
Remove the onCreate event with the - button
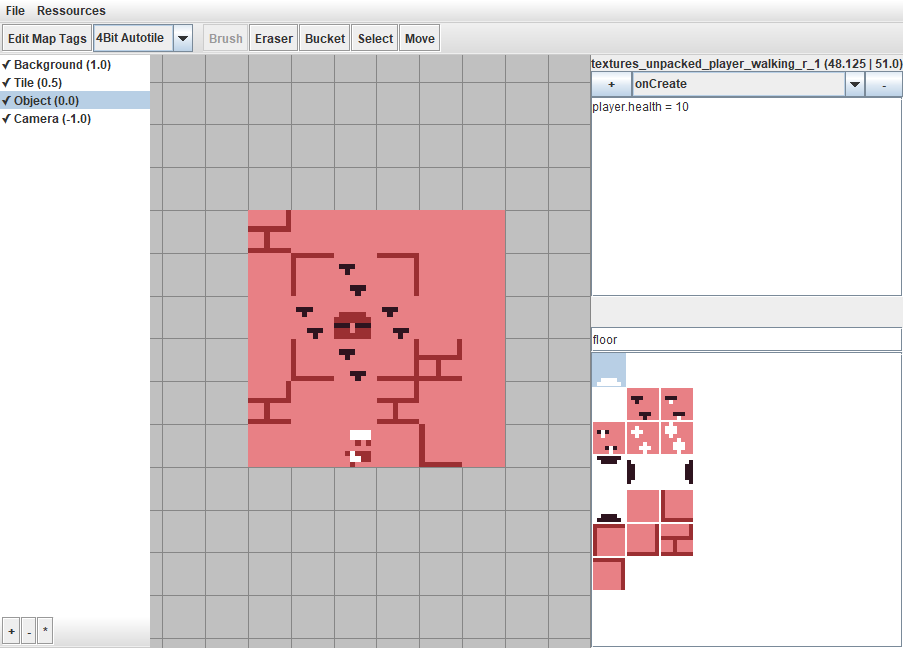tap(884, 84)
